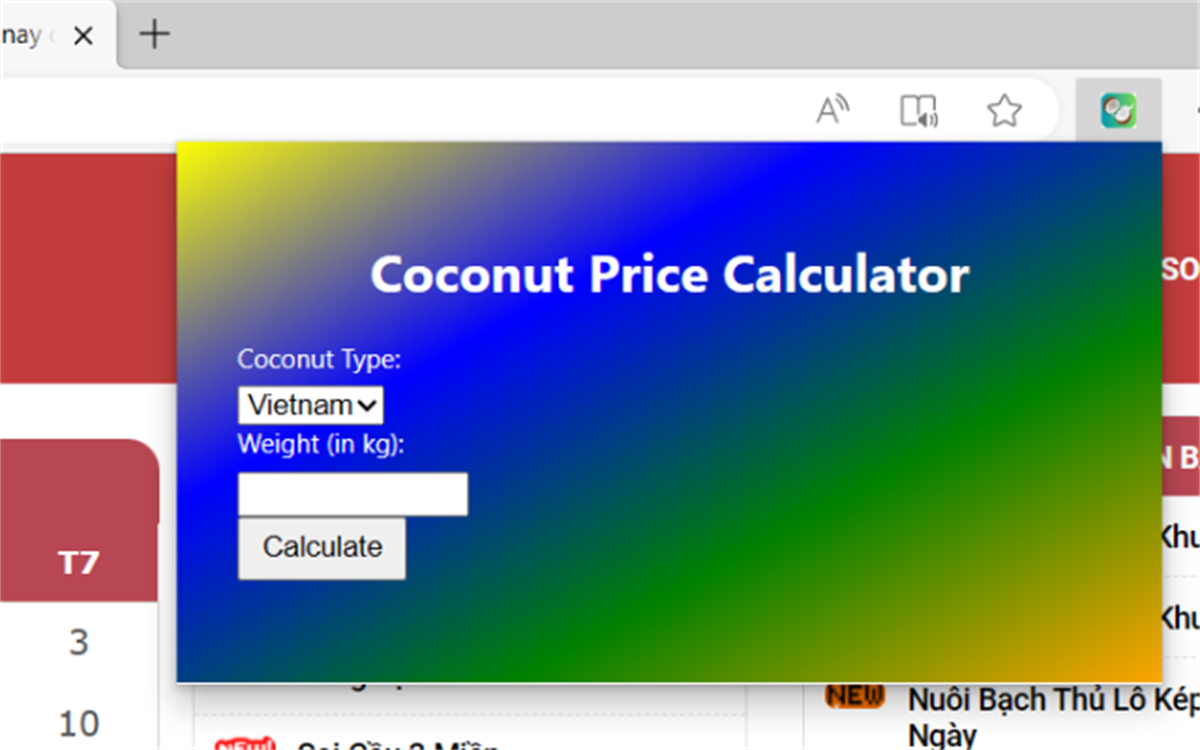Close the 'nay' browser tab
This screenshot has height=750, width=1200.
coord(84,35)
